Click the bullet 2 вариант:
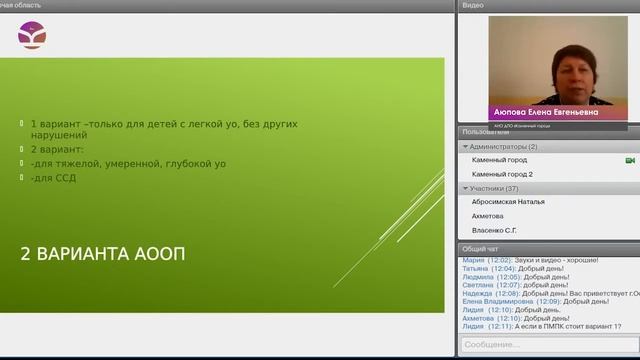 click(57, 149)
